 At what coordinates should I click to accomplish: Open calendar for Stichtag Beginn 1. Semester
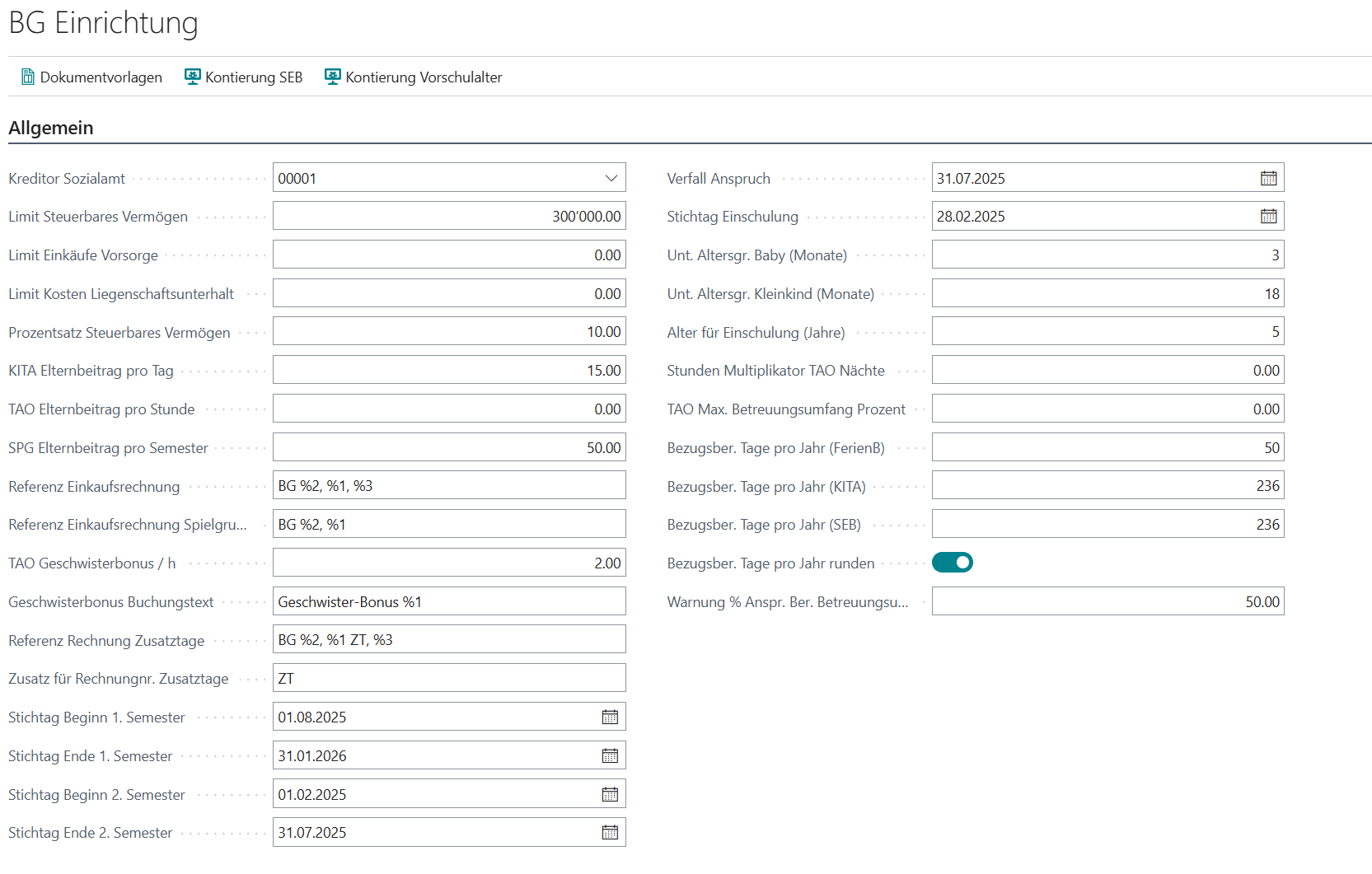(610, 717)
